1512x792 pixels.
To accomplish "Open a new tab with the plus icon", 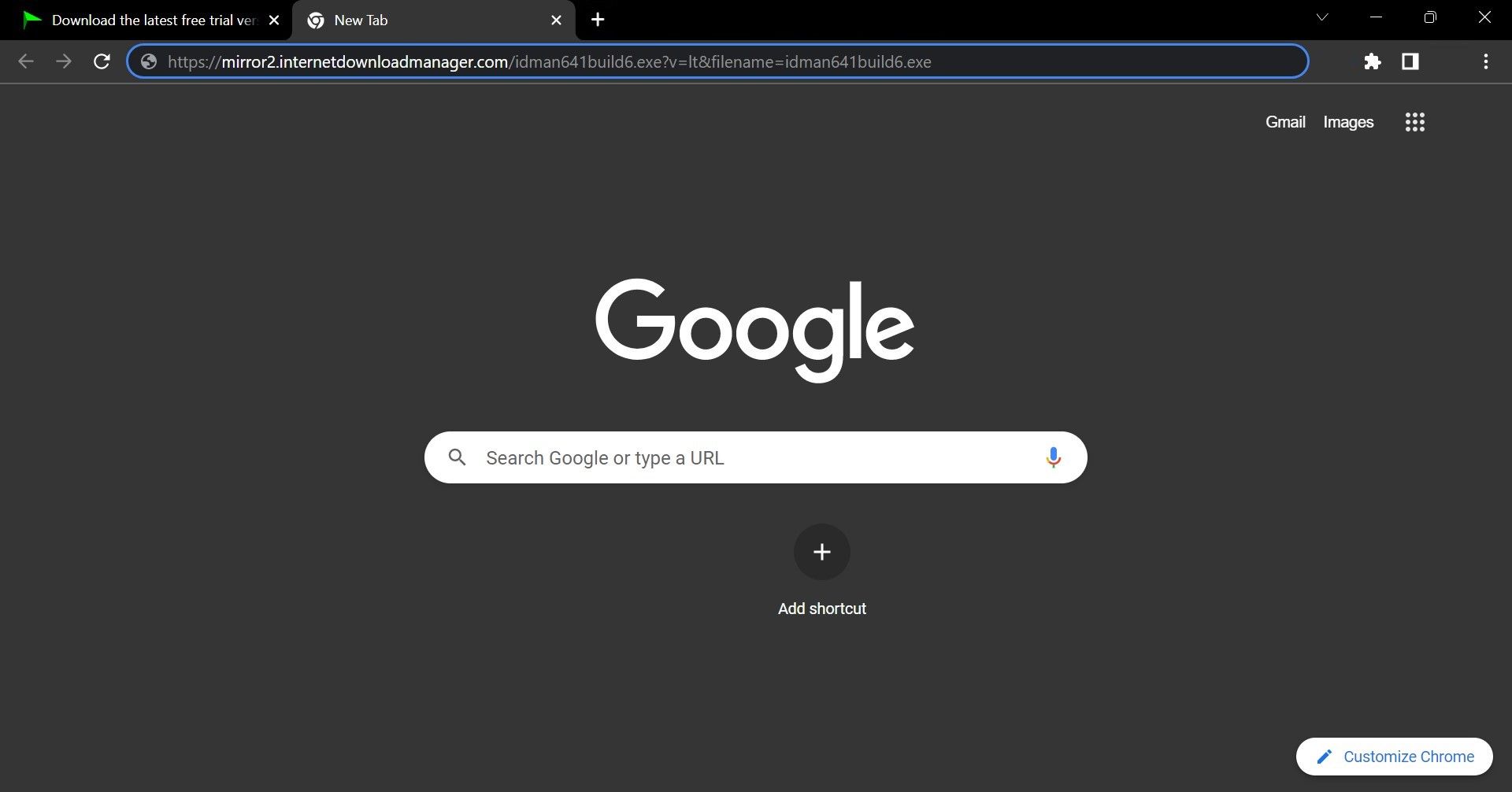I will coord(597,20).
